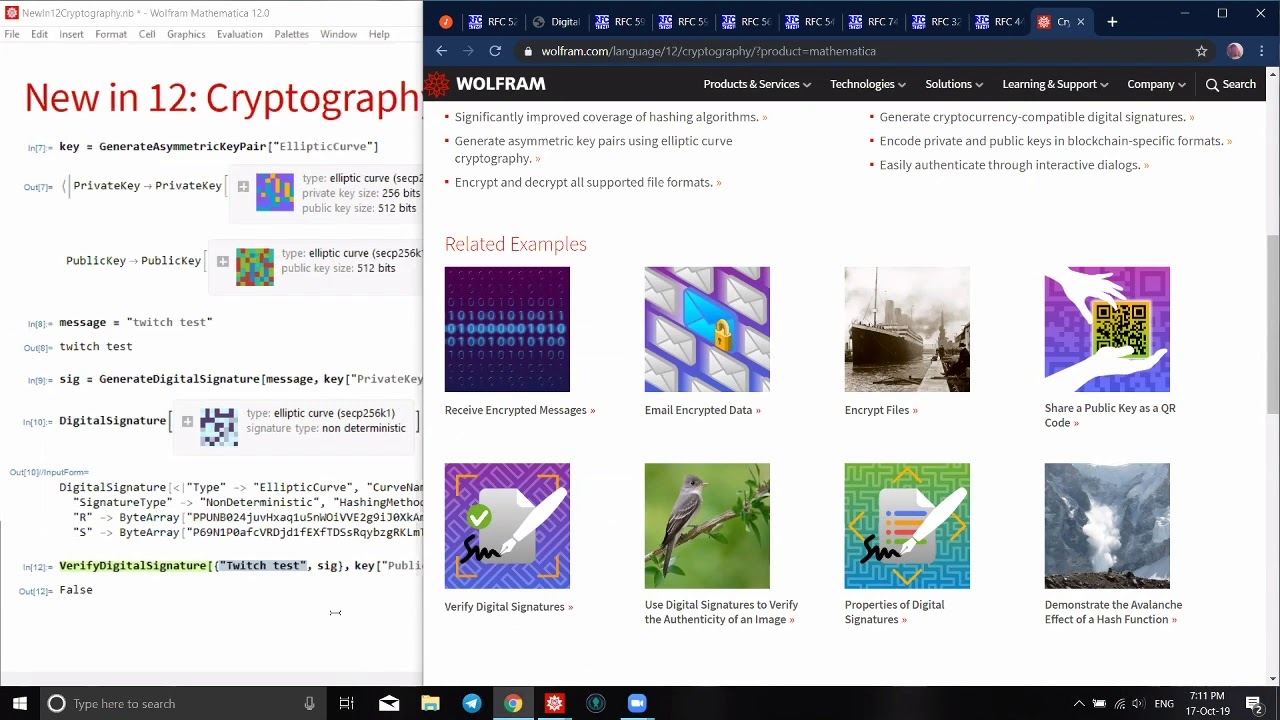
Task: Click the web page vertical scrollbar
Action: coord(1273,375)
